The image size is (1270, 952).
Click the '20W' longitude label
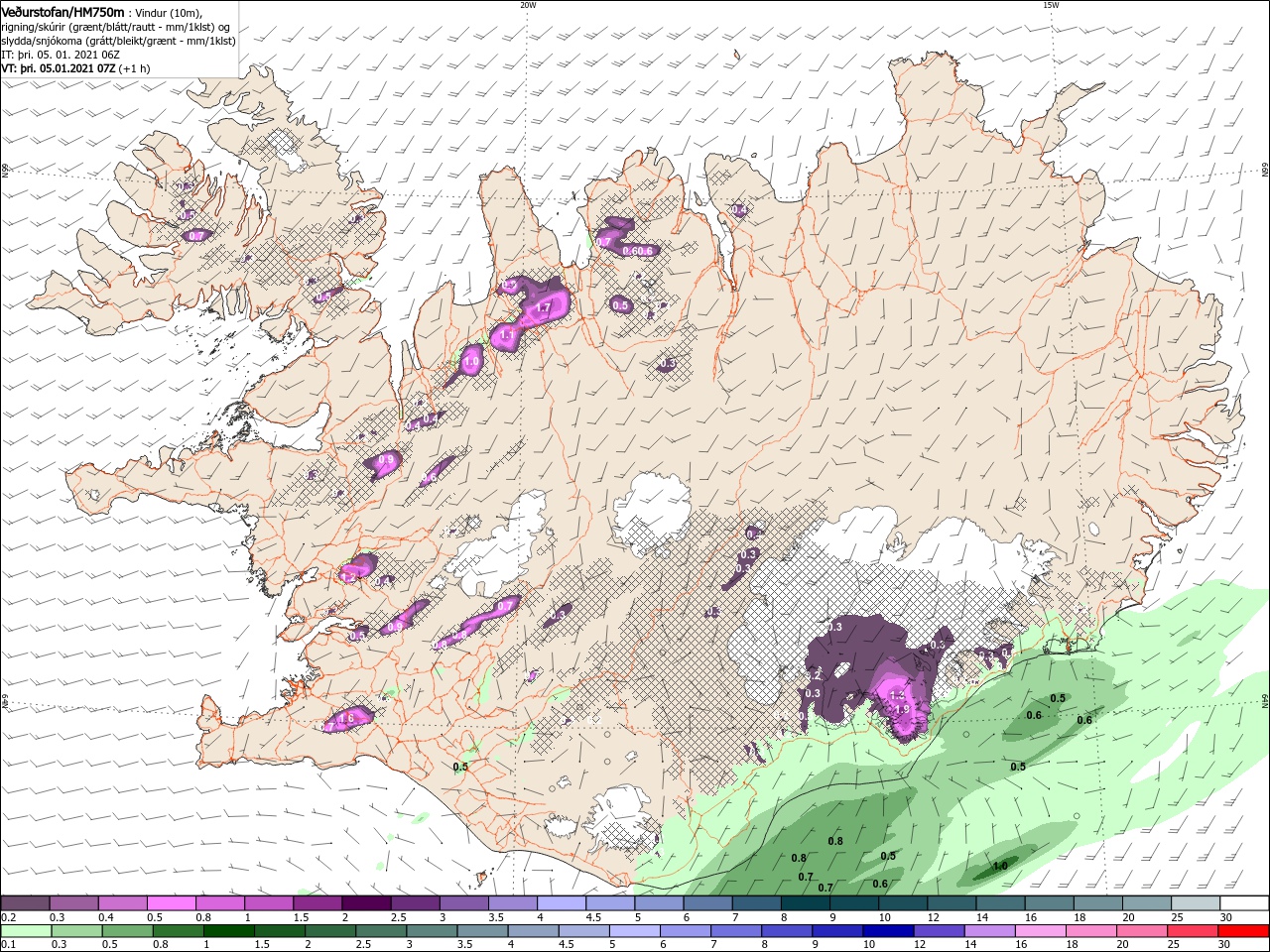(528, 5)
